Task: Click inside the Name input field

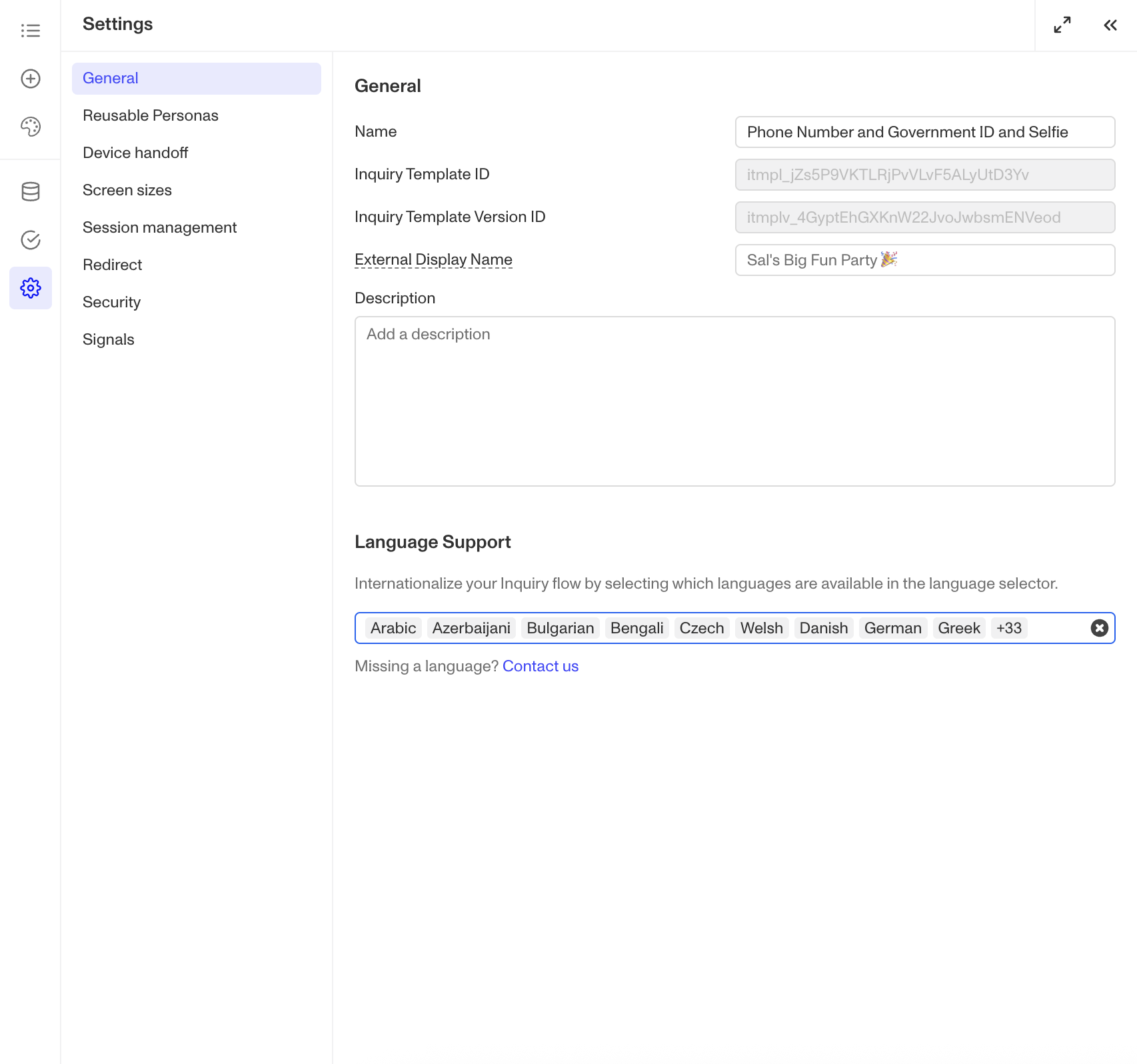Action: coord(924,132)
